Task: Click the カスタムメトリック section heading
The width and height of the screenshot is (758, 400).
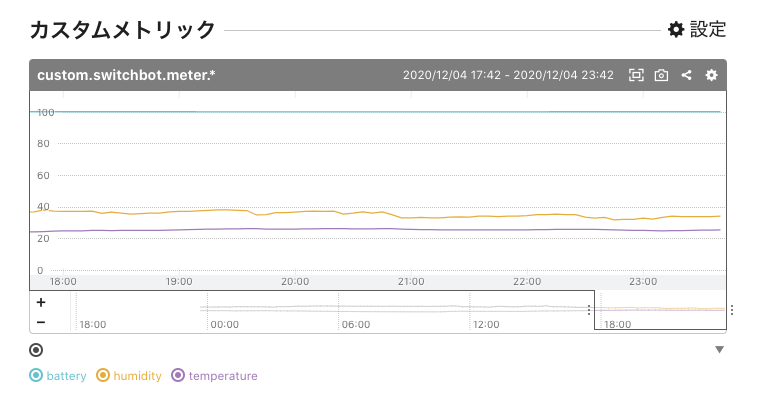Action: pos(123,30)
